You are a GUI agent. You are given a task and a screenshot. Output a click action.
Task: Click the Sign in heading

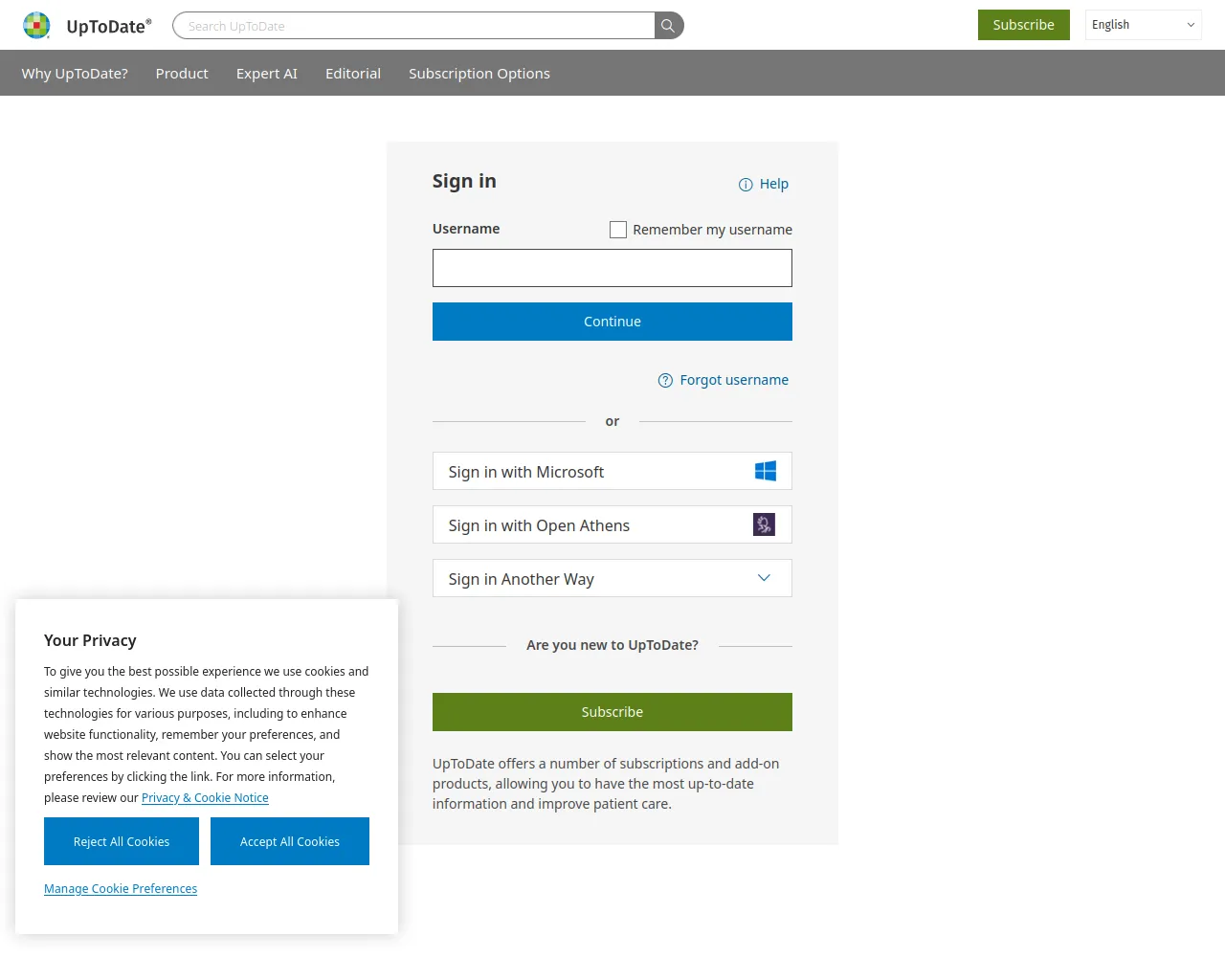(464, 181)
